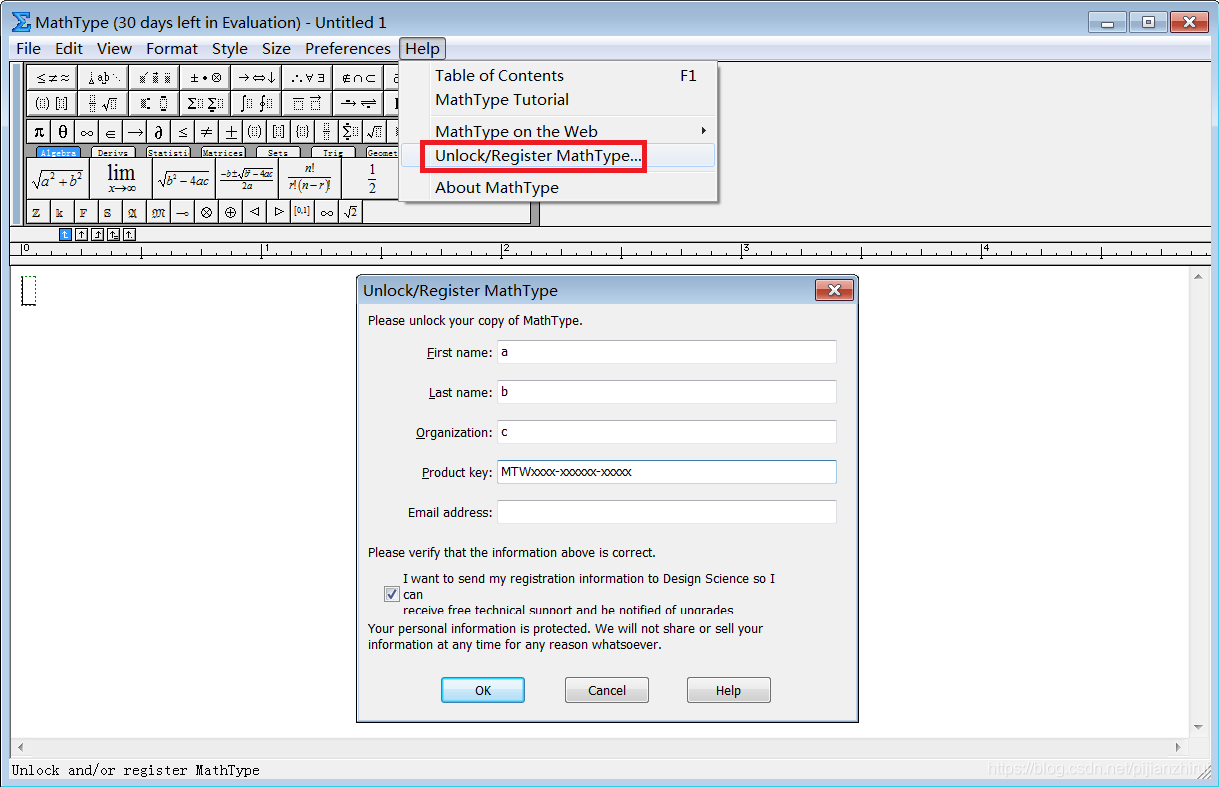
Task: Open the relational symbols palette ≤≠≈
Action: (53, 77)
